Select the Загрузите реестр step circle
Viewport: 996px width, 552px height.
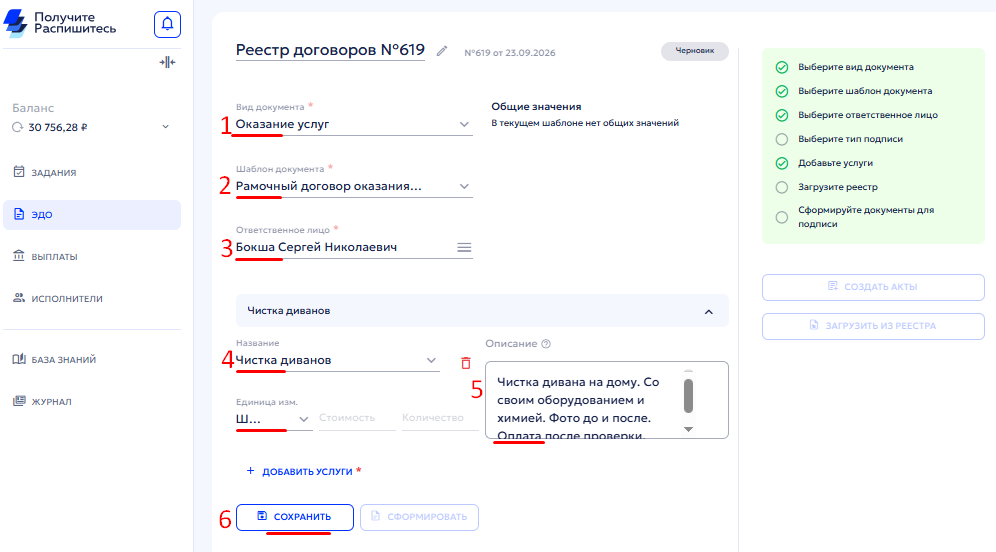pyautogui.click(x=782, y=187)
